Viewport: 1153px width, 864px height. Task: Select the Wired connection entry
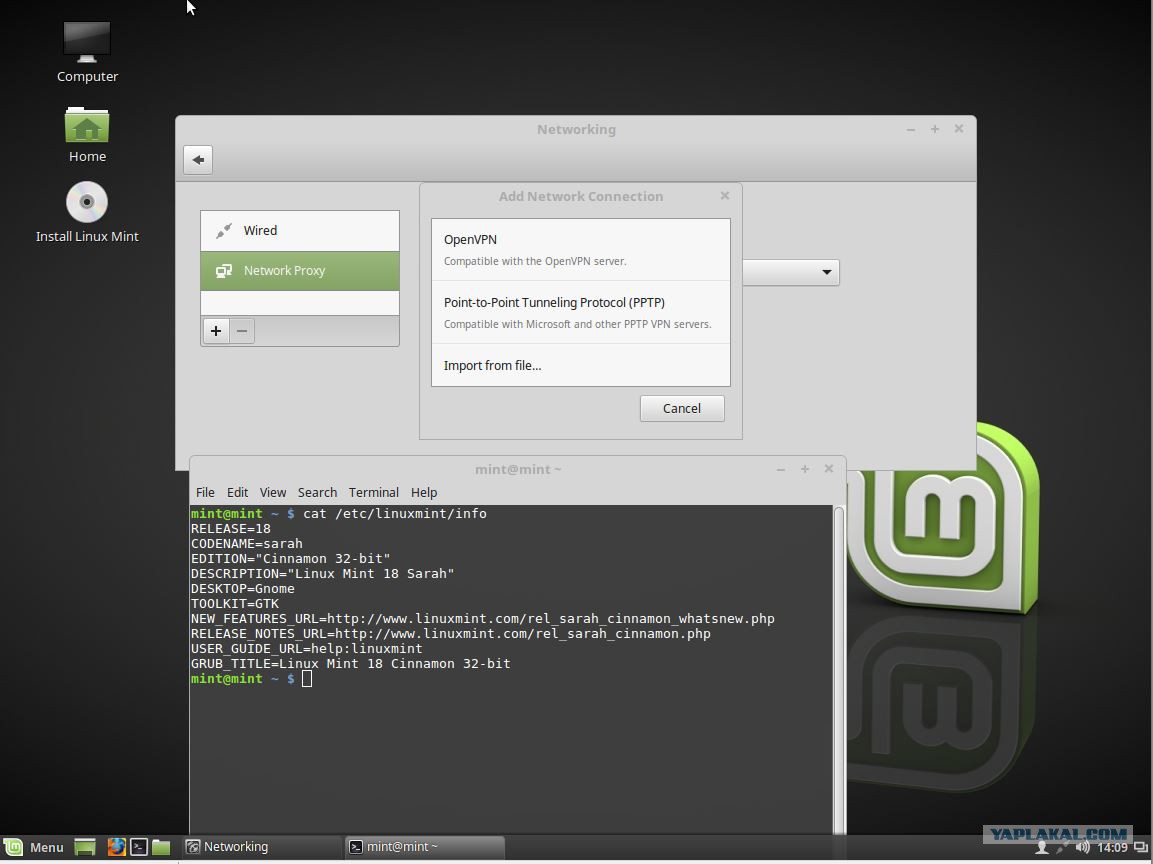coord(300,231)
